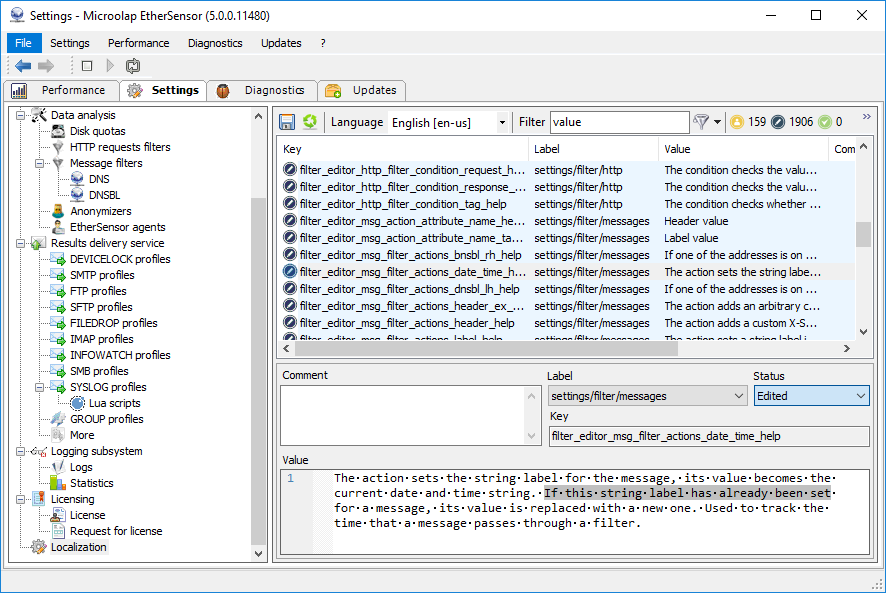Expand hidden toolbar overflow chevrons
The image size is (886, 593).
(x=867, y=117)
